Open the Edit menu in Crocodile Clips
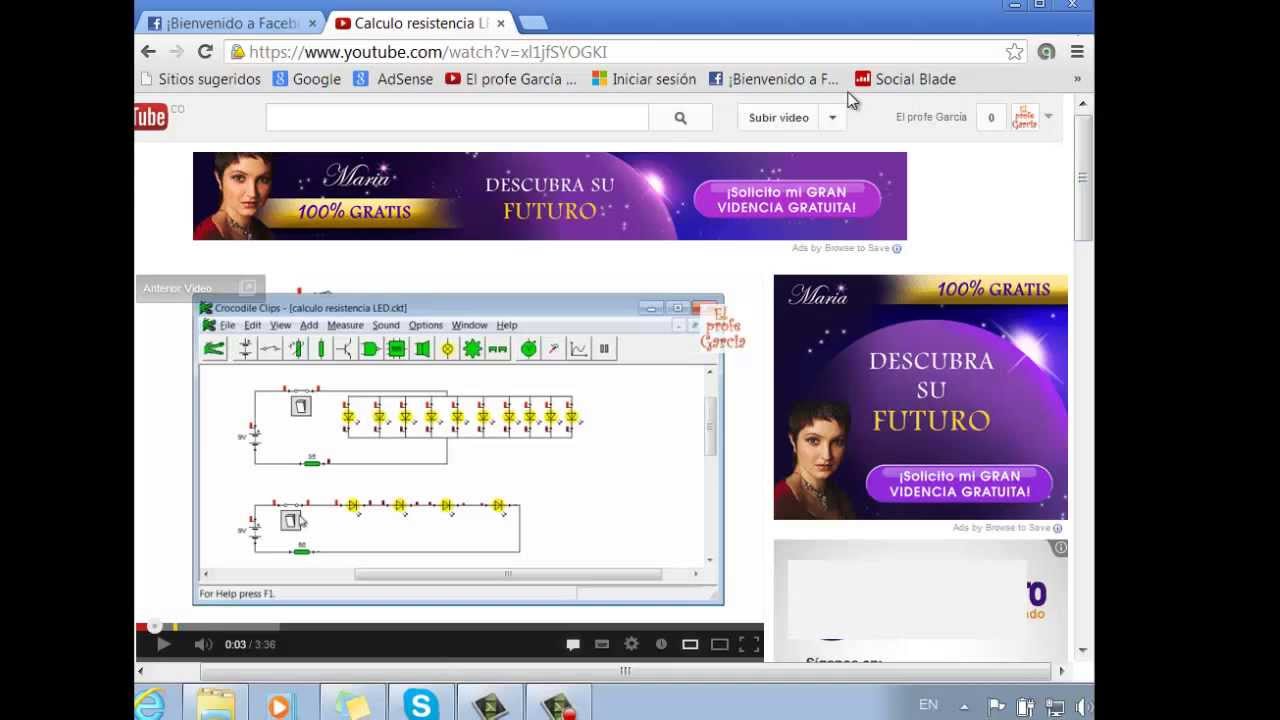The width and height of the screenshot is (1280, 720). pyautogui.click(x=252, y=325)
